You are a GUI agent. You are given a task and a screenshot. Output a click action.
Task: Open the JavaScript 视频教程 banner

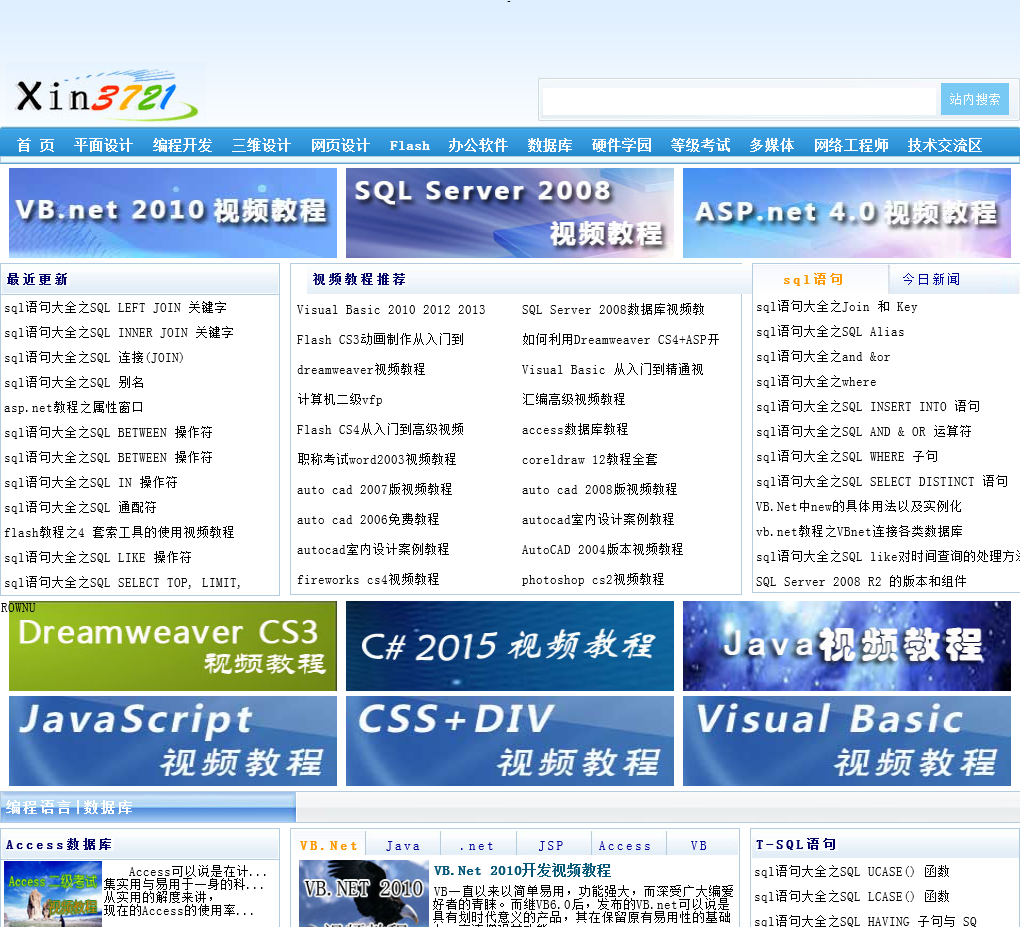click(173, 741)
